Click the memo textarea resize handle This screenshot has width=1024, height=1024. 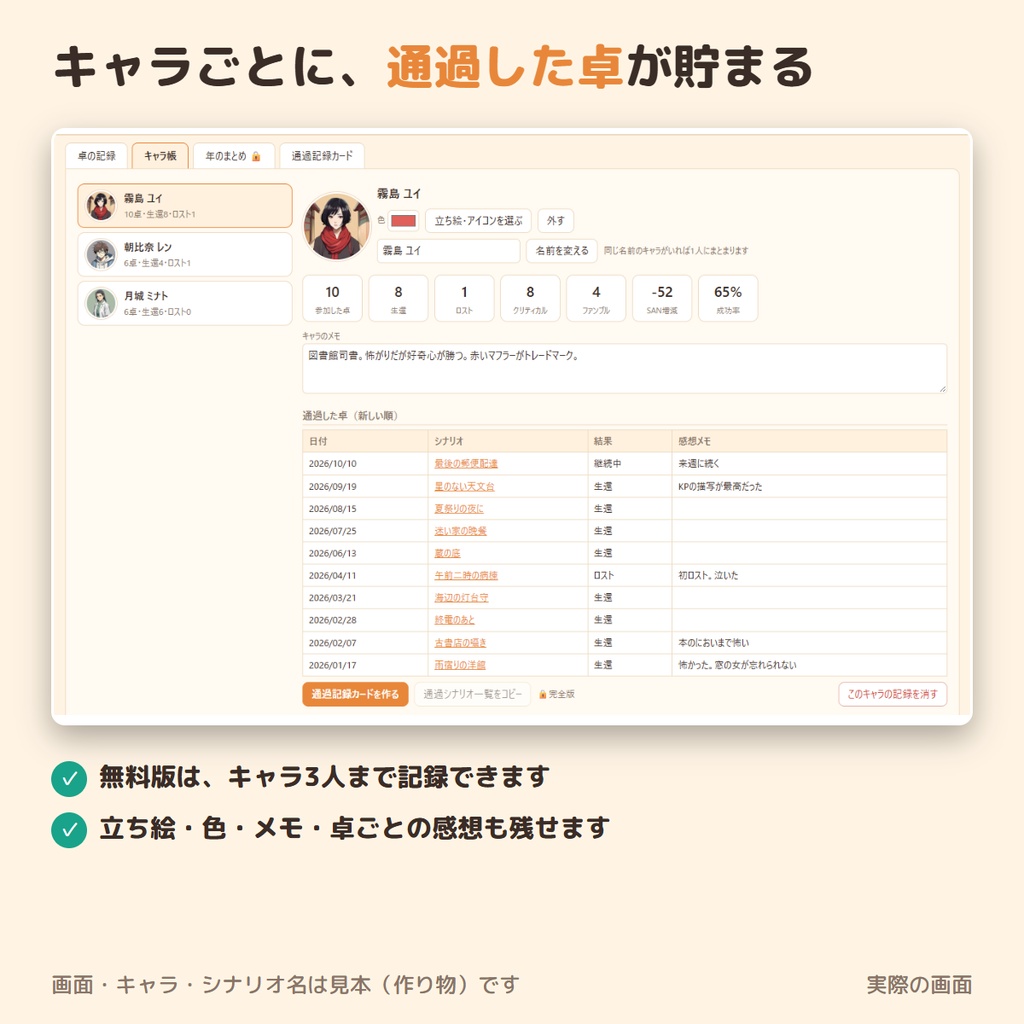pos(942,389)
